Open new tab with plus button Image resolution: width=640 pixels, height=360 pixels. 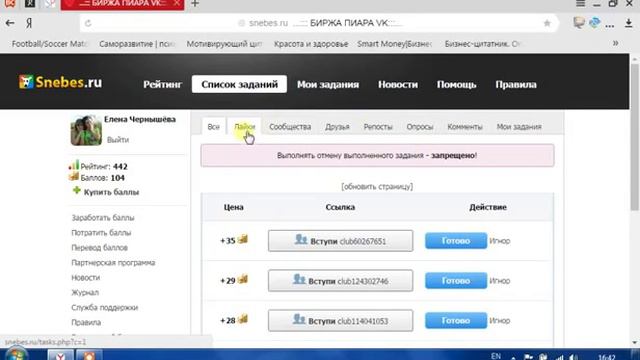pos(195,4)
